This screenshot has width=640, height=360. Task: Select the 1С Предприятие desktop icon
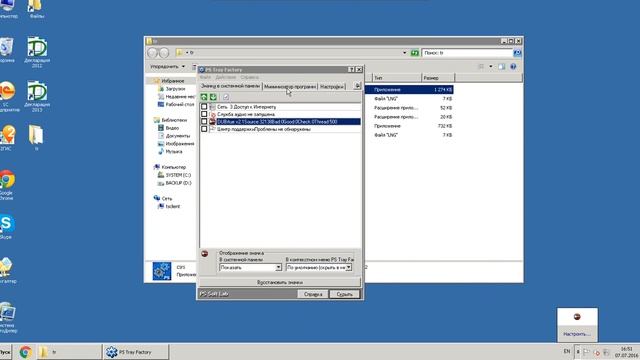pyautogui.click(x=7, y=96)
